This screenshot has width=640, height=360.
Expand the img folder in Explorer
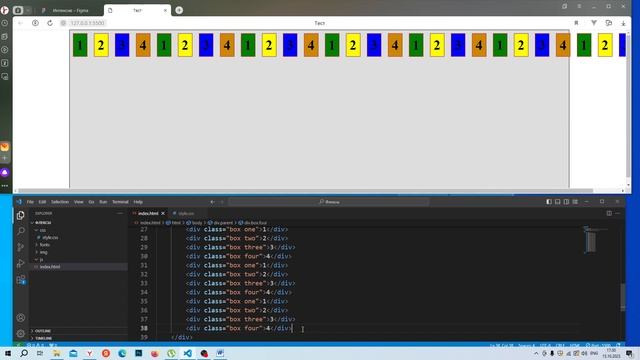[x=43, y=252]
